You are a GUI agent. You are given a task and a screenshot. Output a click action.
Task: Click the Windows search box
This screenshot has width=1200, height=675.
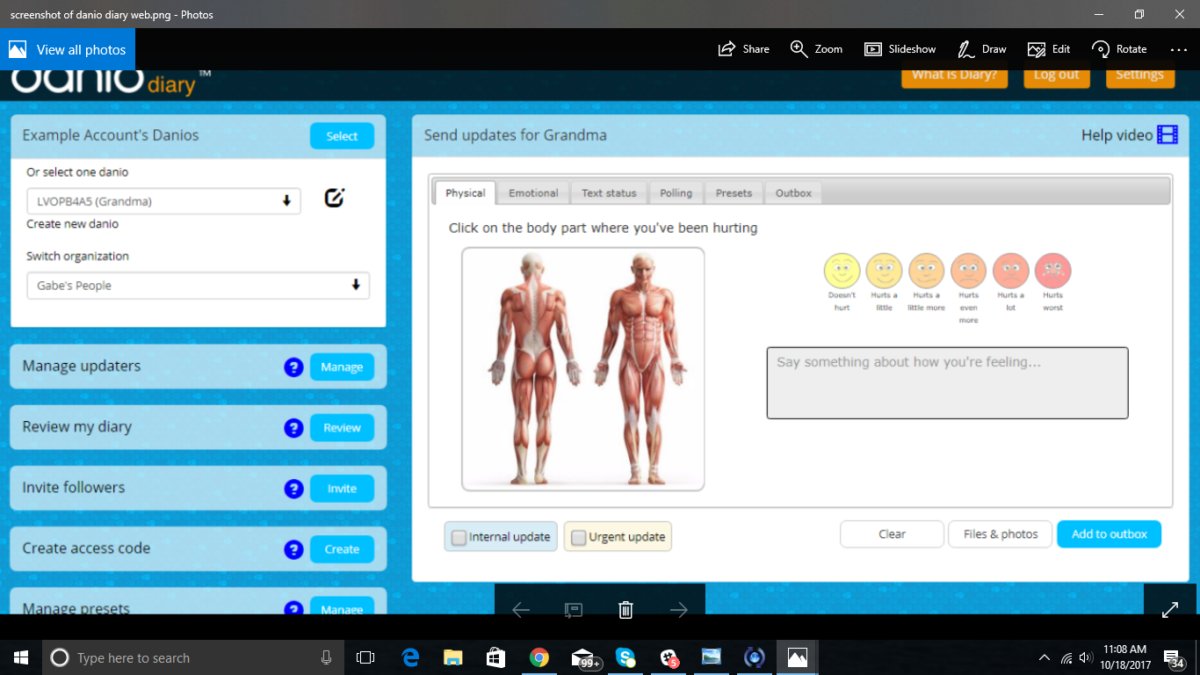191,657
